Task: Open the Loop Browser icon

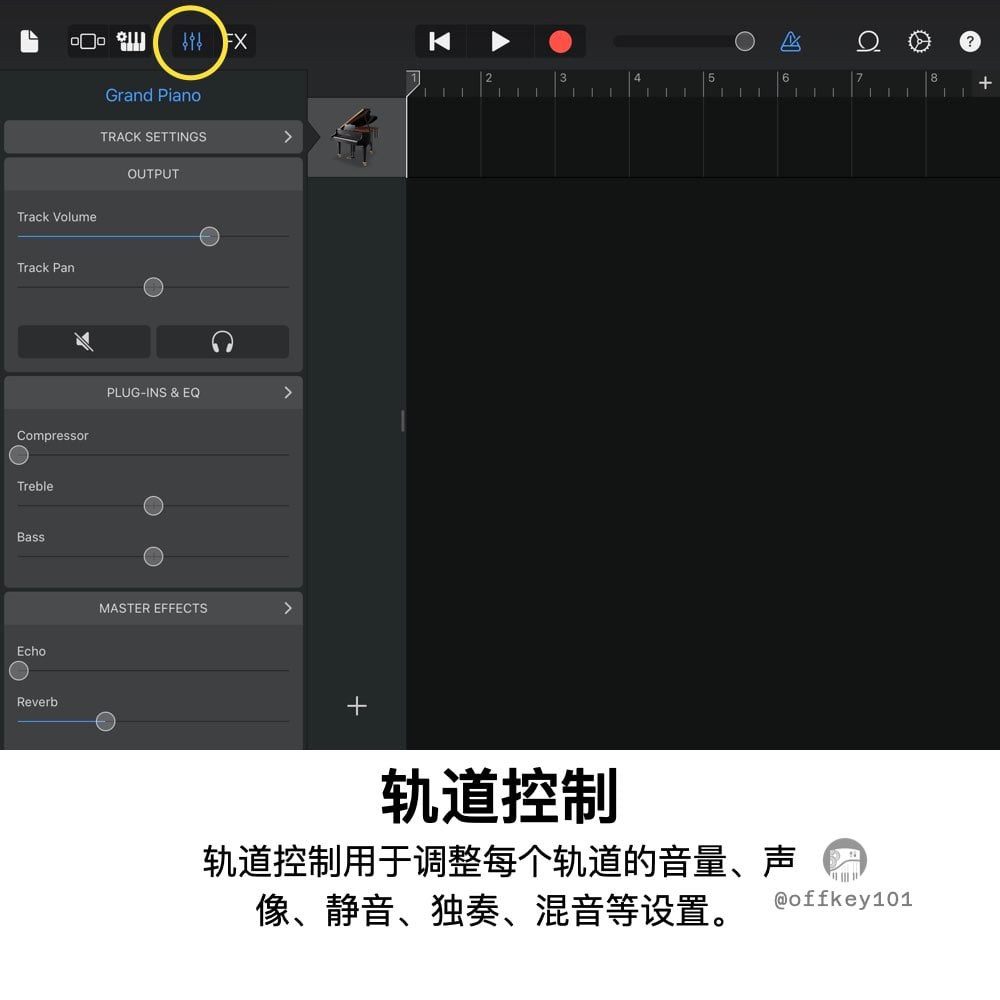Action: click(868, 41)
